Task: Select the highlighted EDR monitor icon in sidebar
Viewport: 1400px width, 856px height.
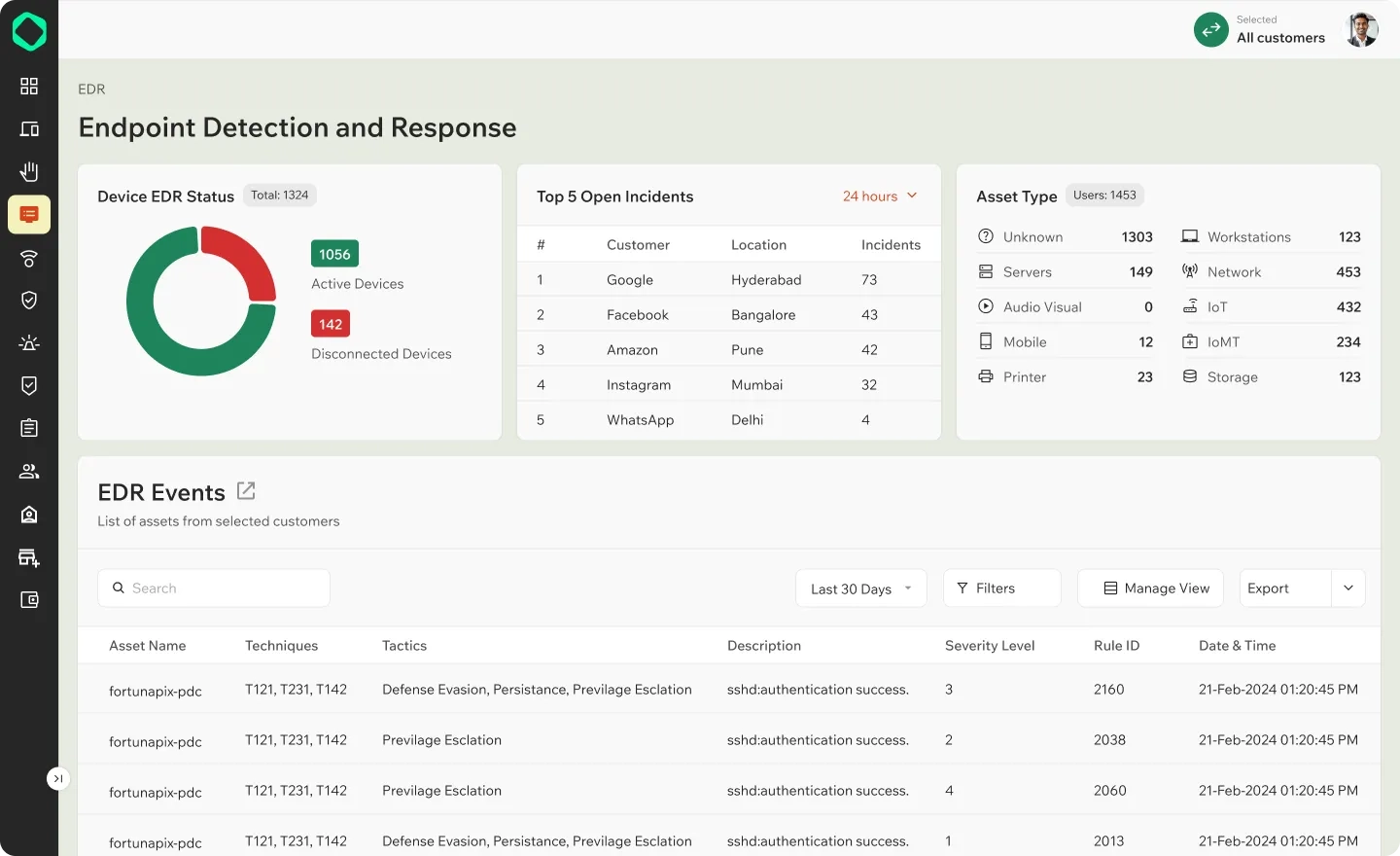Action: pos(29,214)
